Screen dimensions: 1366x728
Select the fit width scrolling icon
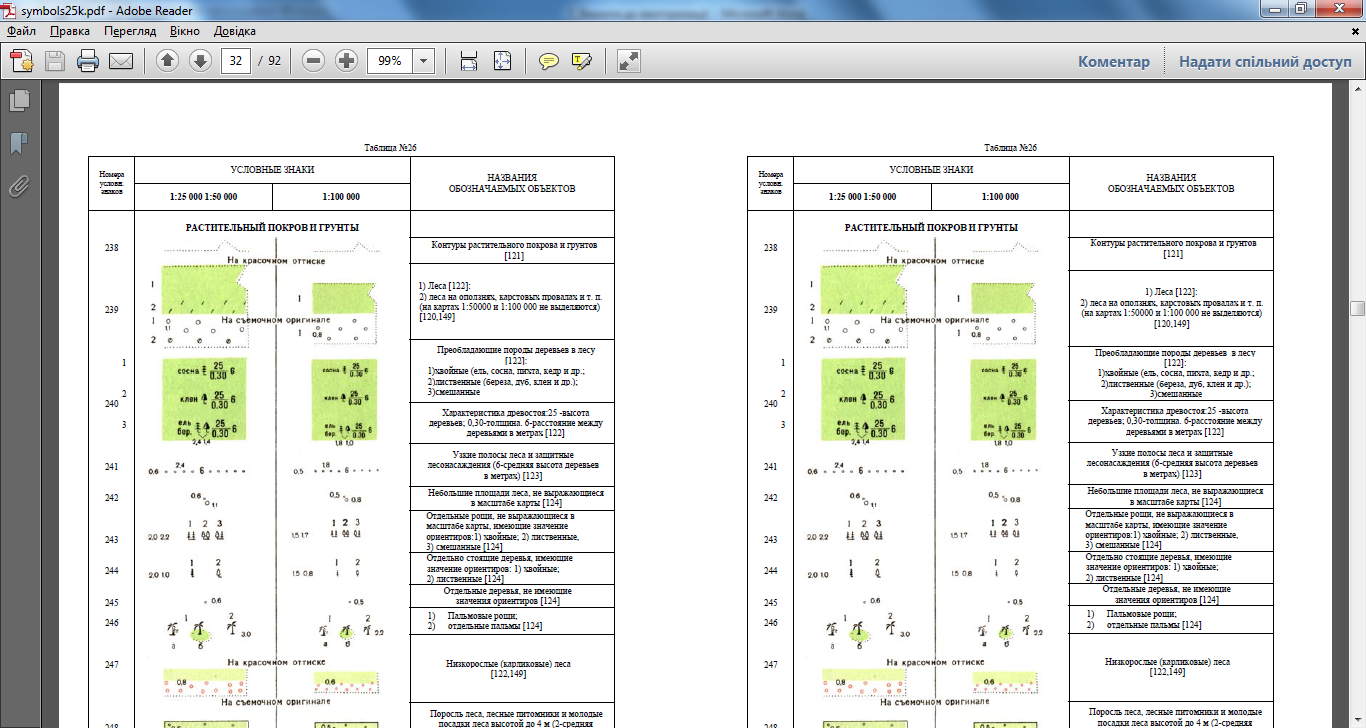[468, 61]
